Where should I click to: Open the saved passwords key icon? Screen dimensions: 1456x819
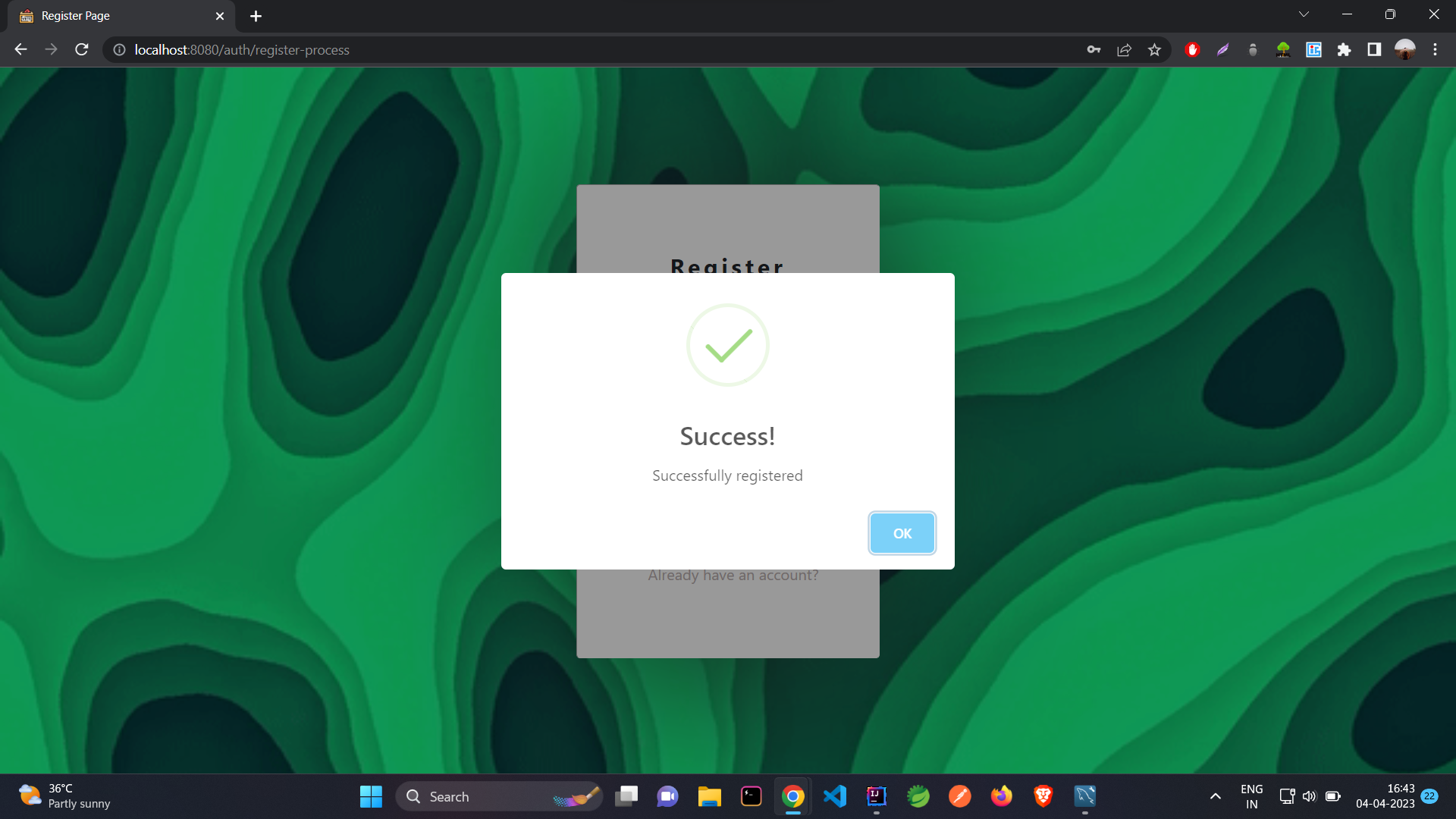coord(1094,50)
